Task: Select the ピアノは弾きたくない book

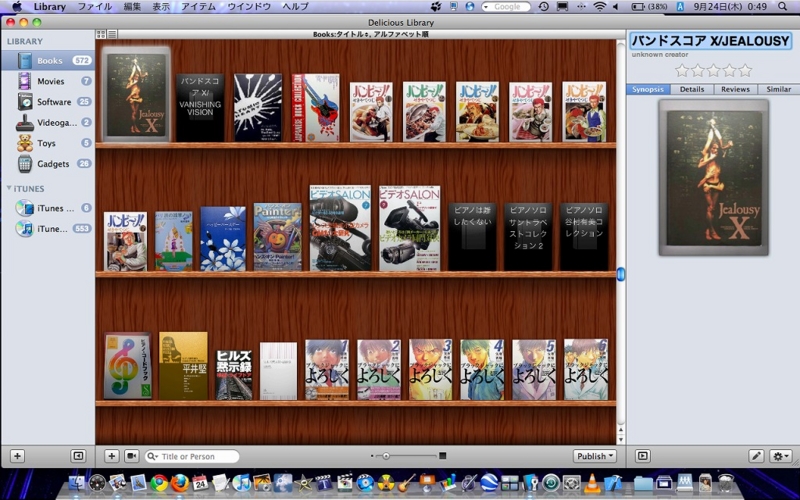Action: (472, 237)
